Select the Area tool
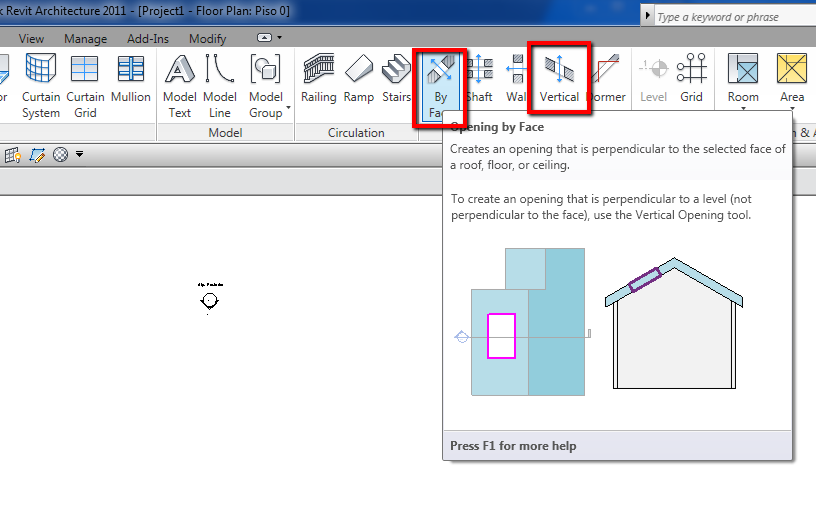The image size is (816, 508). tap(792, 78)
